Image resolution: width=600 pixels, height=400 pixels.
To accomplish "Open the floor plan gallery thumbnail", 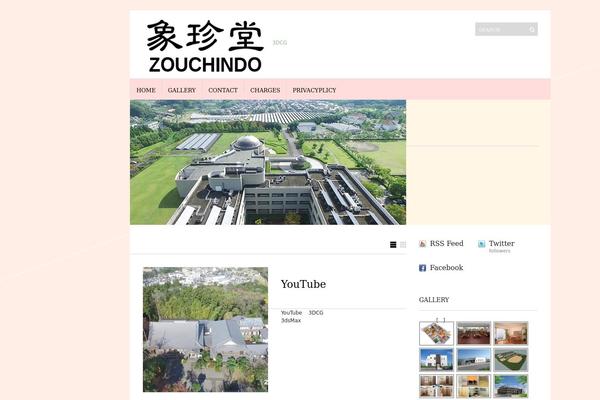I will click(x=436, y=334).
